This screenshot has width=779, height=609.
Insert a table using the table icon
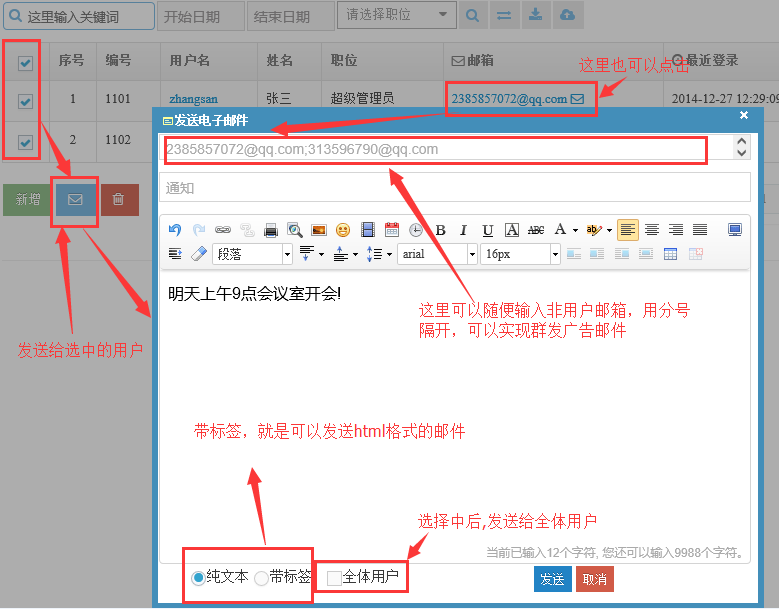point(670,254)
